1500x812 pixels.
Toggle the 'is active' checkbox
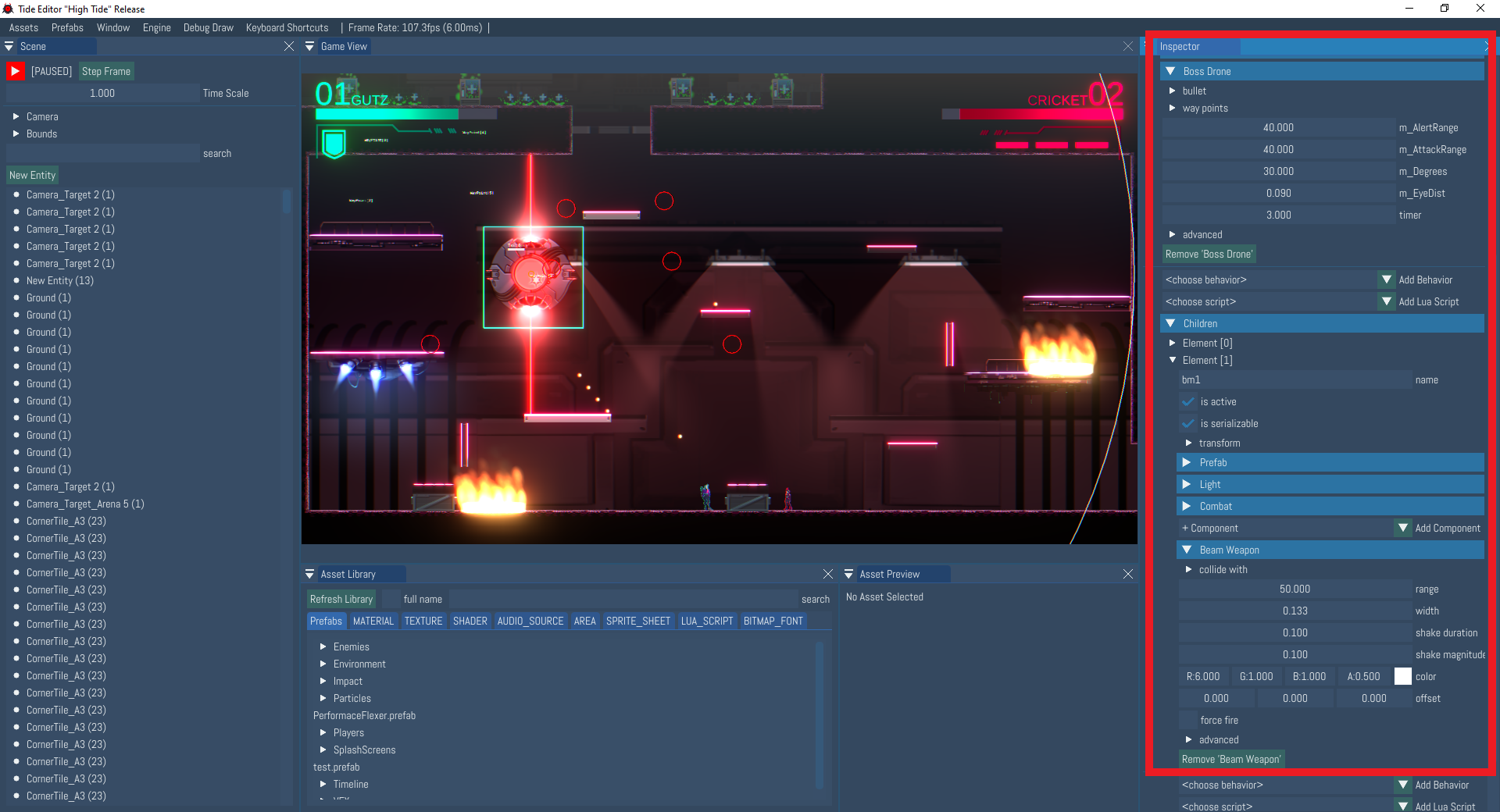point(1189,402)
